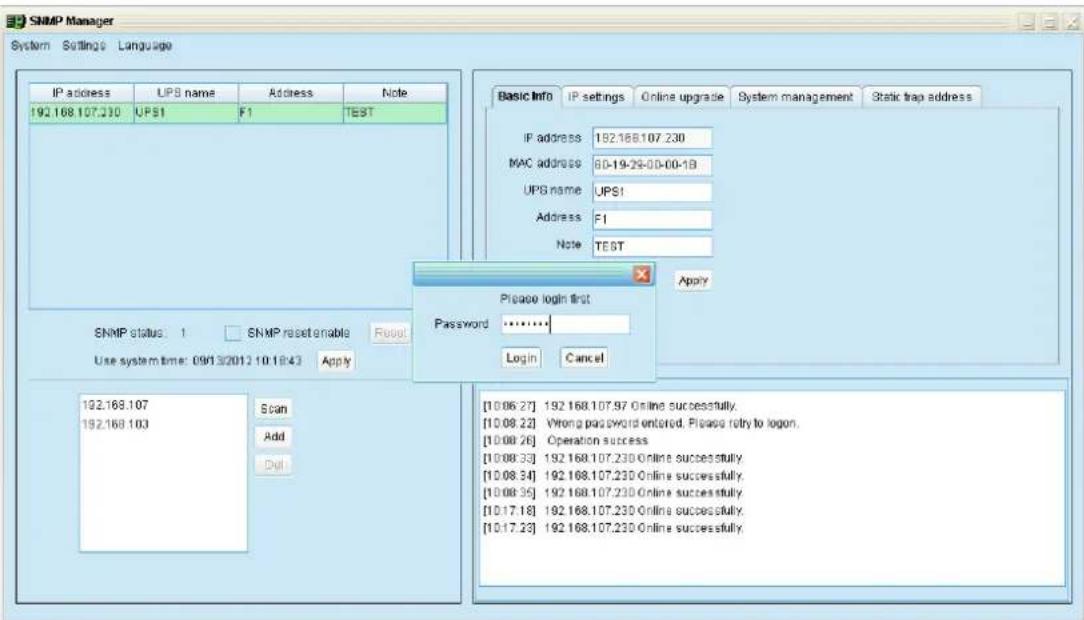Click the IP address column header

click(82, 93)
